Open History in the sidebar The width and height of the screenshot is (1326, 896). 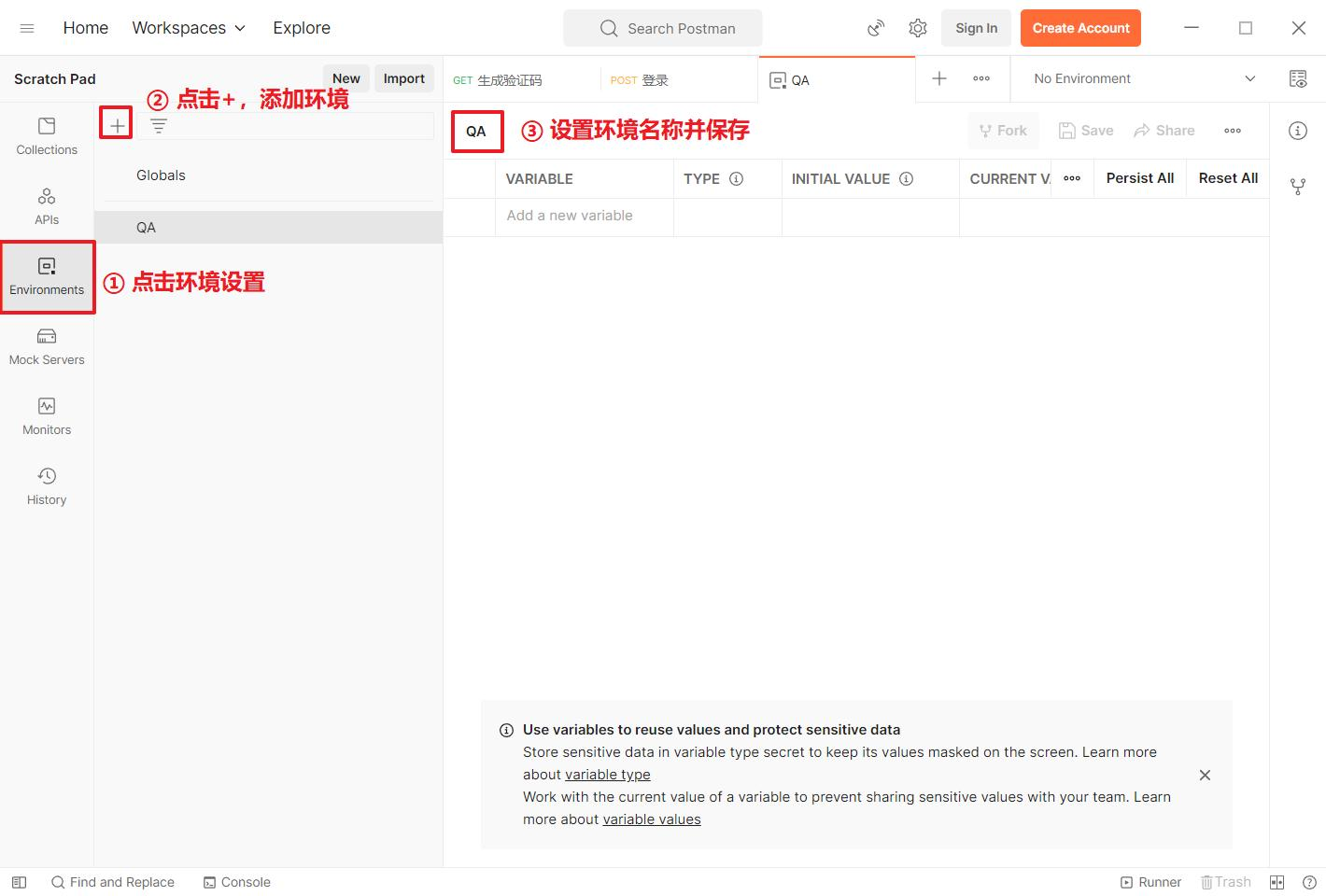pyautogui.click(x=47, y=486)
